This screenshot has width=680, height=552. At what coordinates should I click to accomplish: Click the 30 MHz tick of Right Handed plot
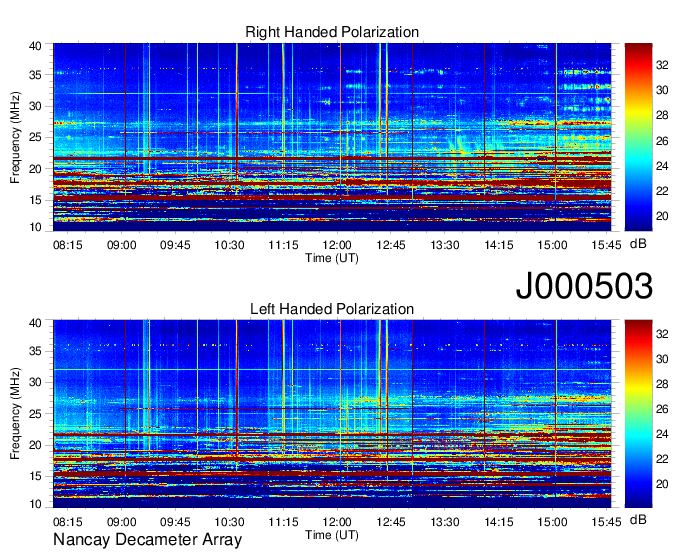tap(35, 106)
